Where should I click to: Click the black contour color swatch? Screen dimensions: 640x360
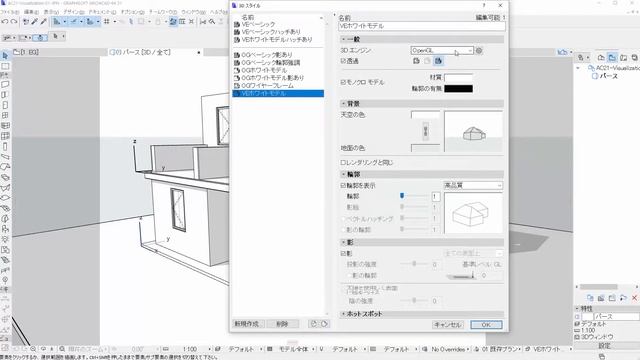[458, 89]
